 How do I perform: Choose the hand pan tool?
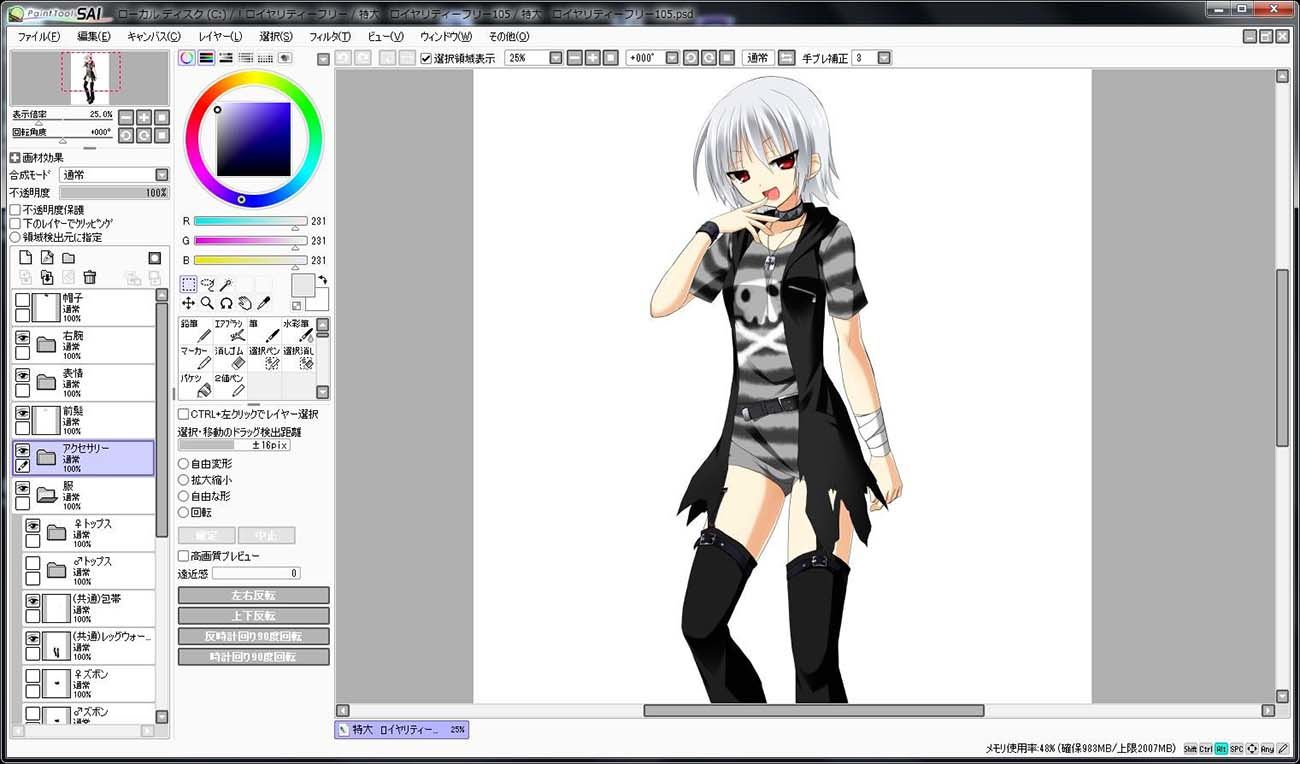click(x=245, y=302)
